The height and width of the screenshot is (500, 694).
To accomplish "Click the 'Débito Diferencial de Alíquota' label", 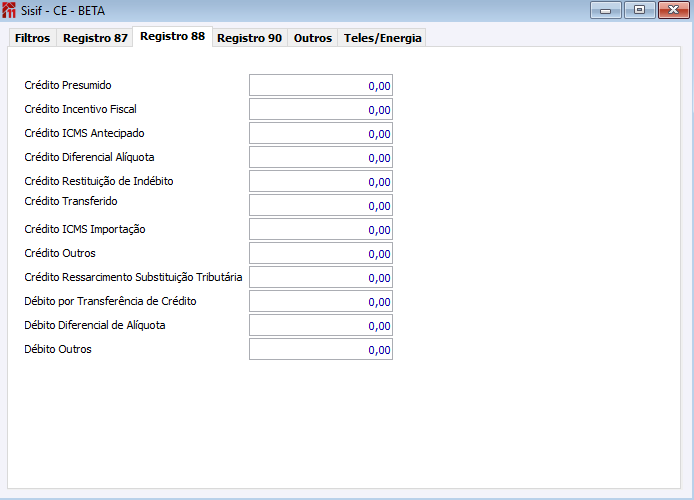I will pyautogui.click(x=95, y=325).
